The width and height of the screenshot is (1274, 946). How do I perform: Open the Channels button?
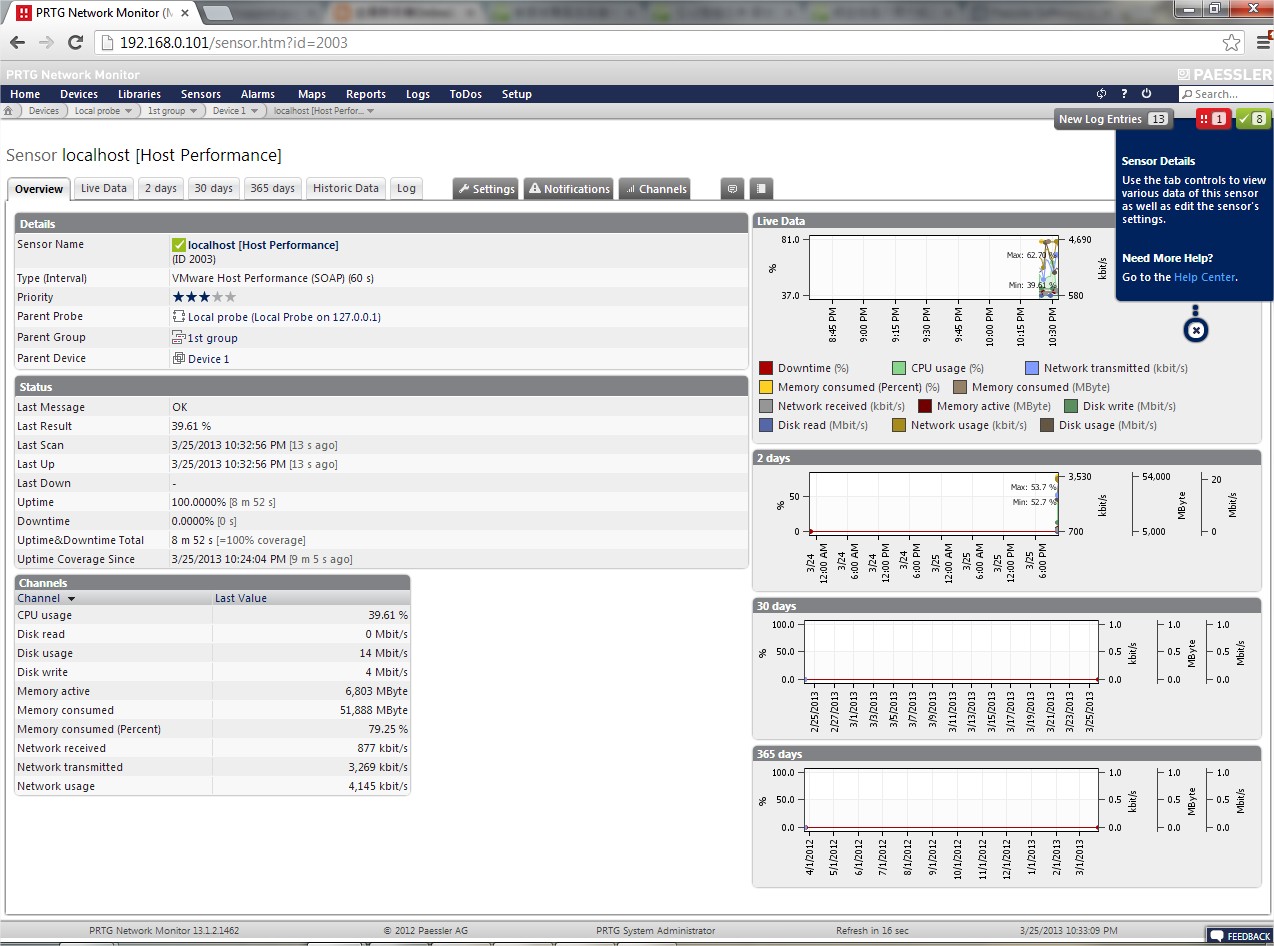[x=655, y=188]
